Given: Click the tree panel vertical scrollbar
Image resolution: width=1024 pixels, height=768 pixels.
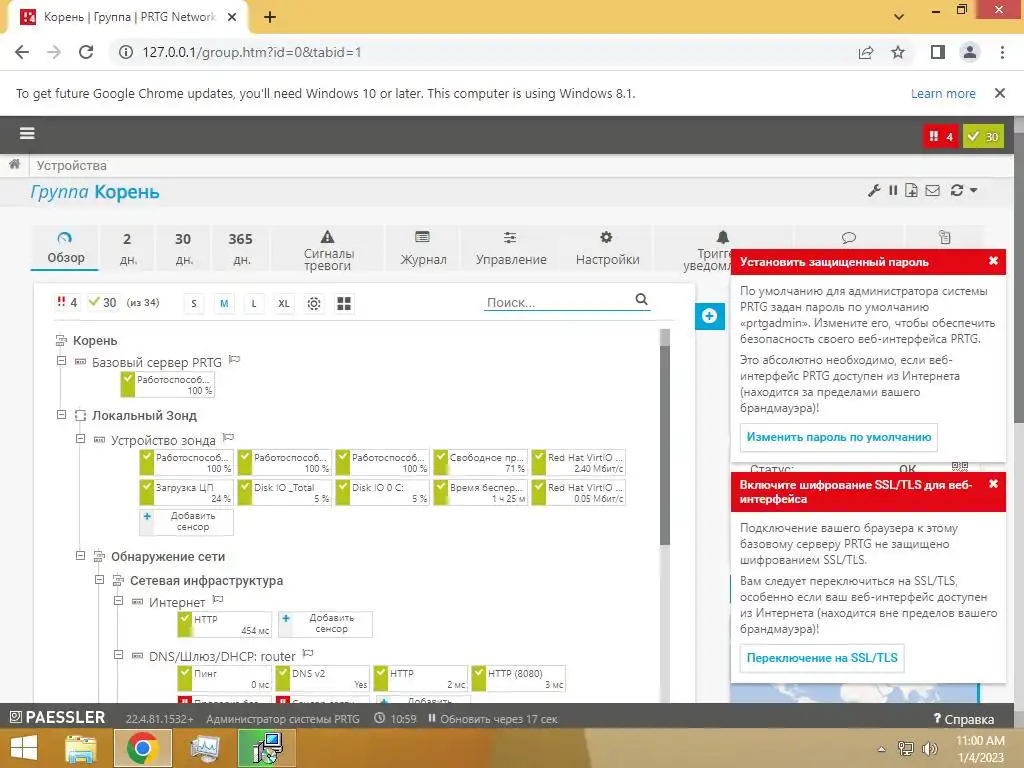Looking at the screenshot, I should click(x=665, y=444).
